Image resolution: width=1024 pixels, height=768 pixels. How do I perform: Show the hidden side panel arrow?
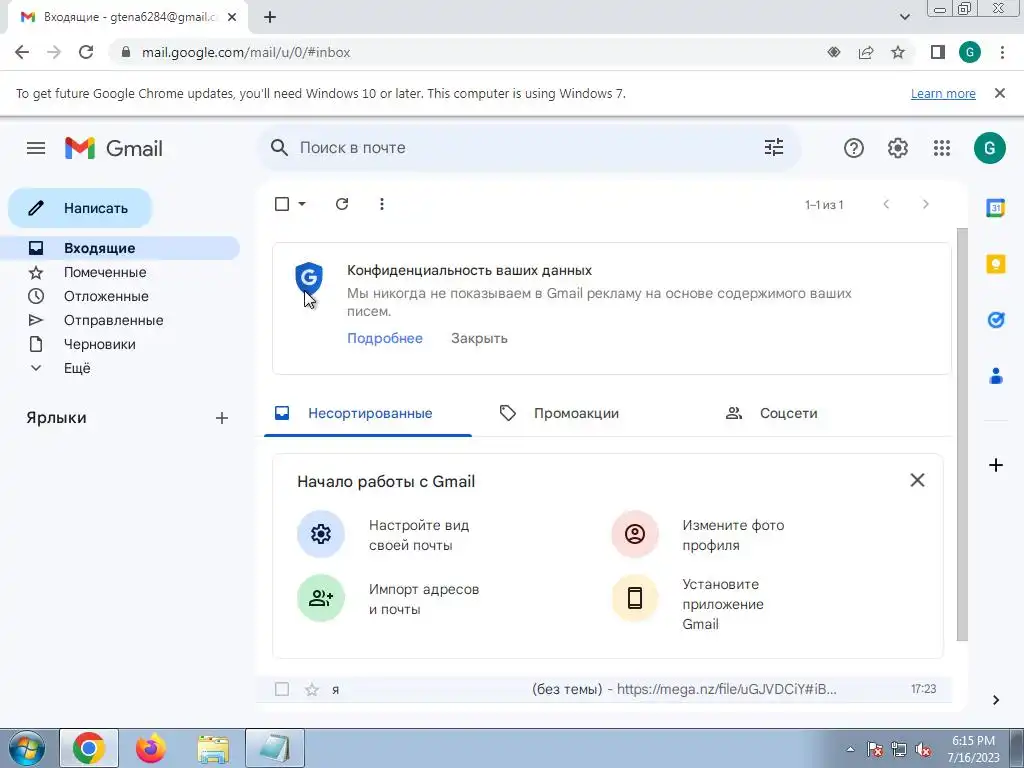995,700
